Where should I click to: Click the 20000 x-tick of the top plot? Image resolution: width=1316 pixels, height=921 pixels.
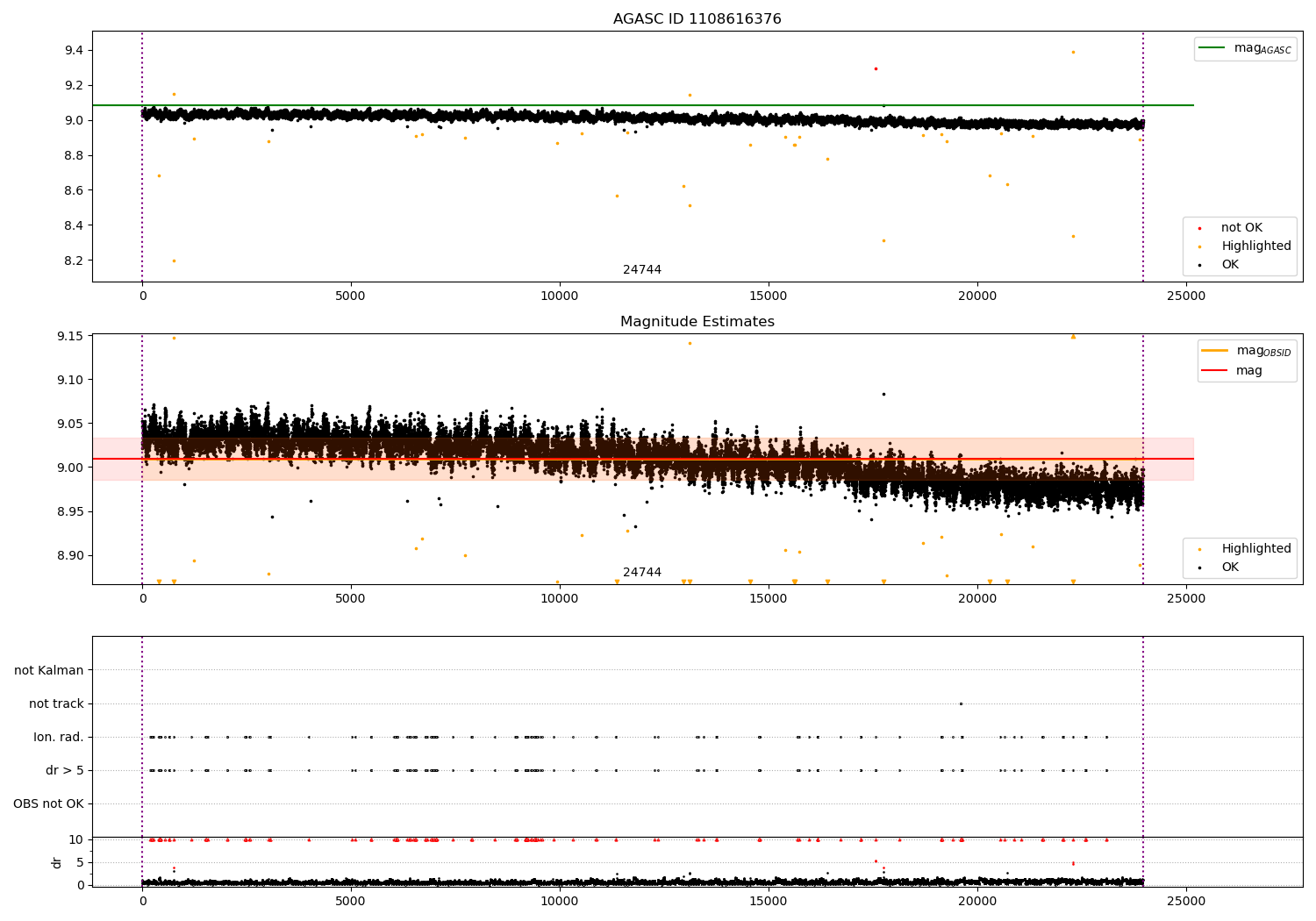[x=977, y=296]
